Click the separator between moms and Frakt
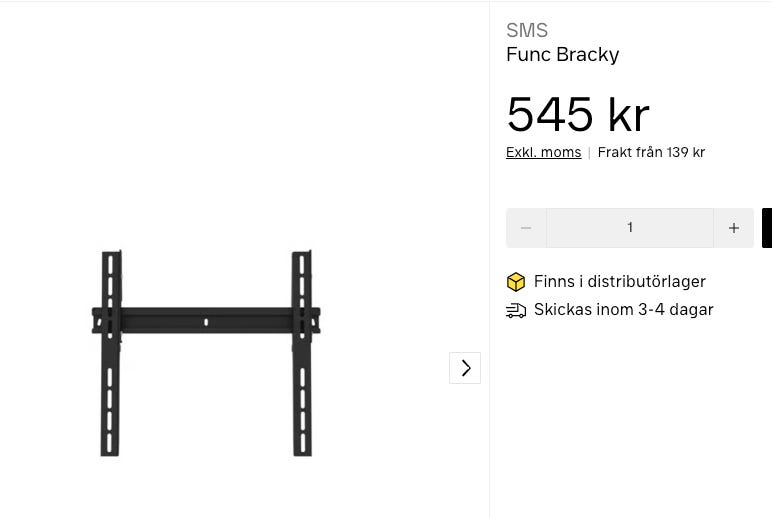Viewport: 772px width, 518px height. 589,153
